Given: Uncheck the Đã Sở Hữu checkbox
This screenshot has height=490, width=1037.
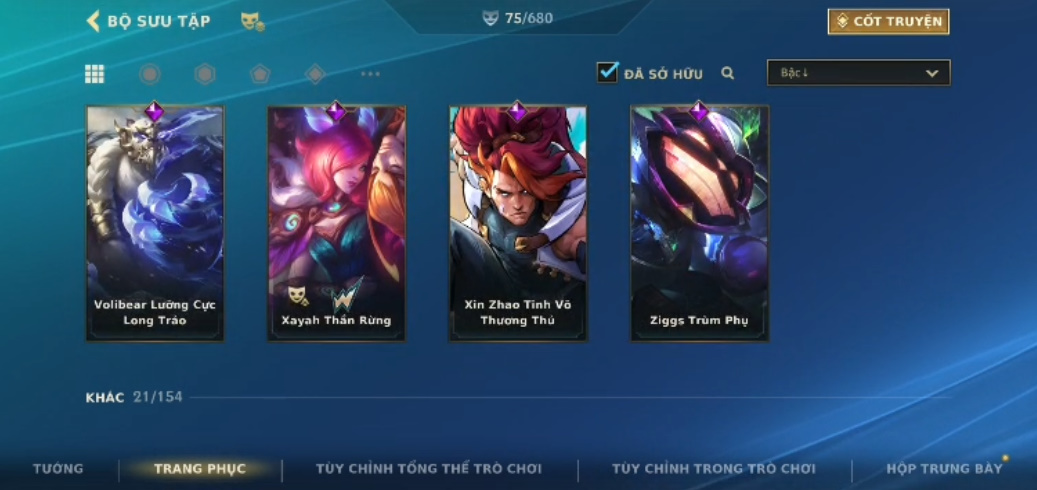Looking at the screenshot, I should [x=607, y=73].
